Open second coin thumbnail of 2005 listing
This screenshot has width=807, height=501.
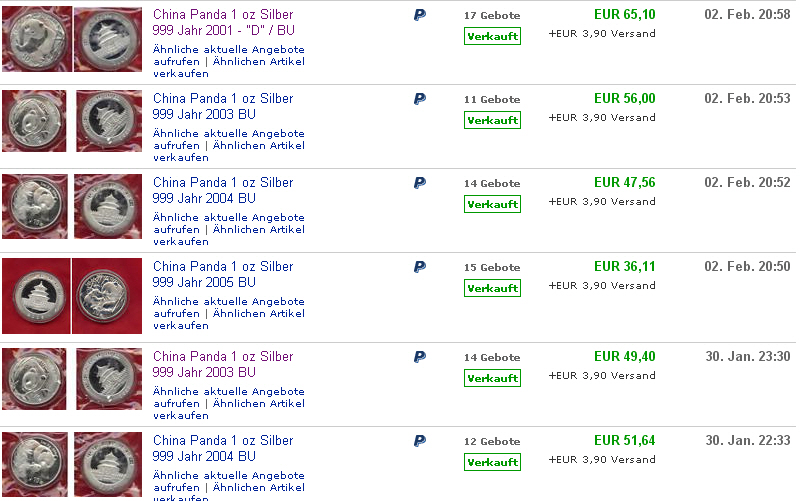coord(106,296)
